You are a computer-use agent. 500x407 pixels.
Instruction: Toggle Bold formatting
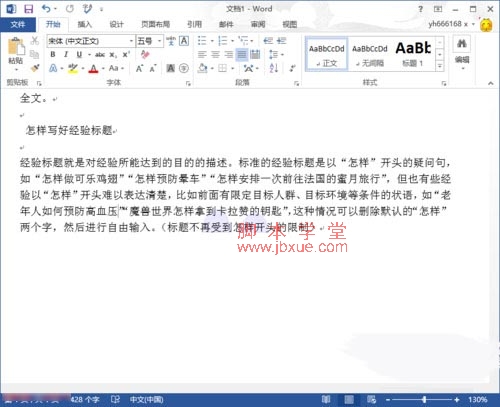[x=53, y=54]
